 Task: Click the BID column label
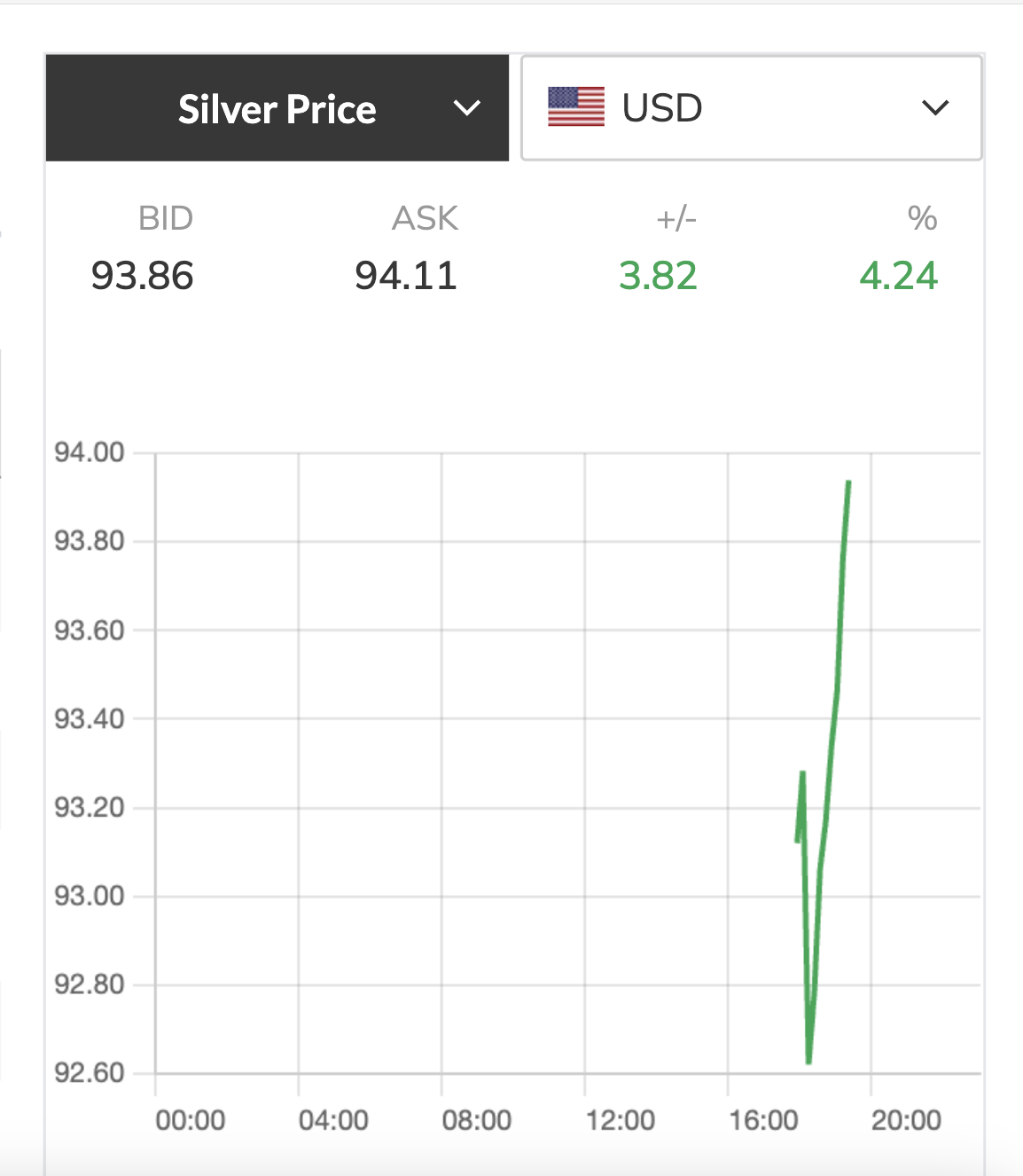coord(166,218)
